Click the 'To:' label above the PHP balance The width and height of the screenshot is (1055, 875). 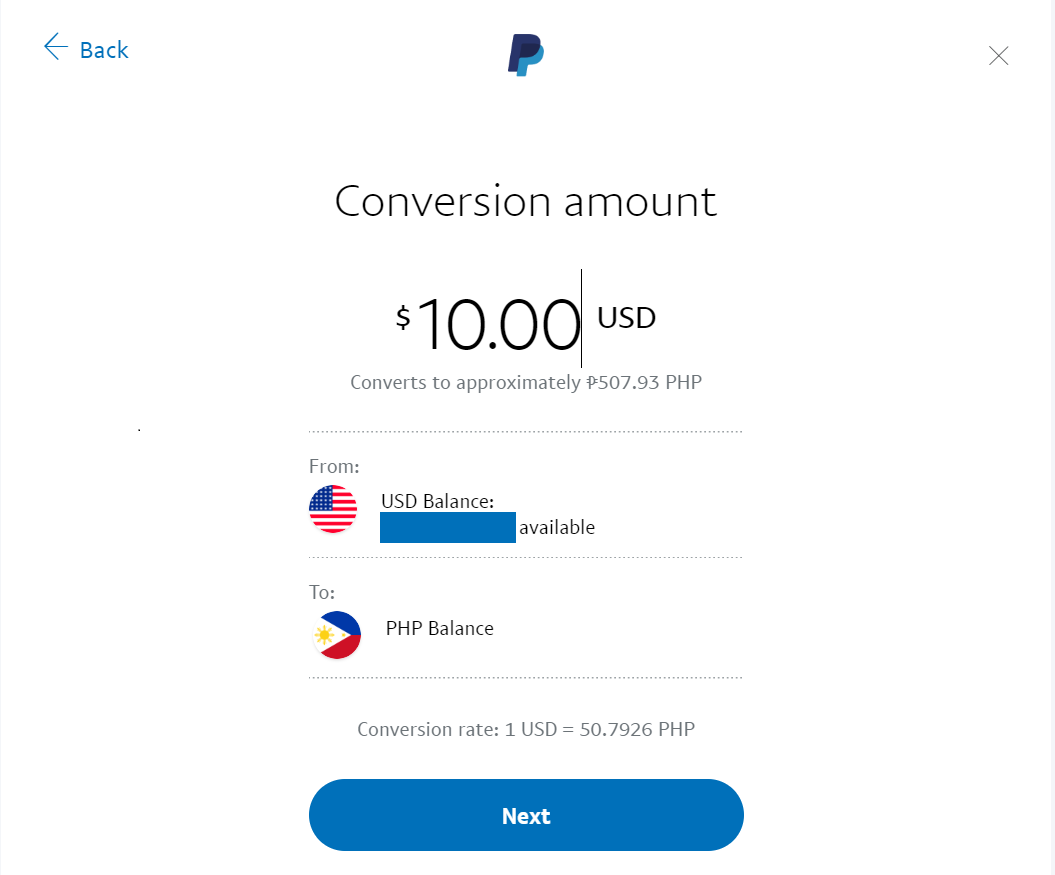(320, 592)
